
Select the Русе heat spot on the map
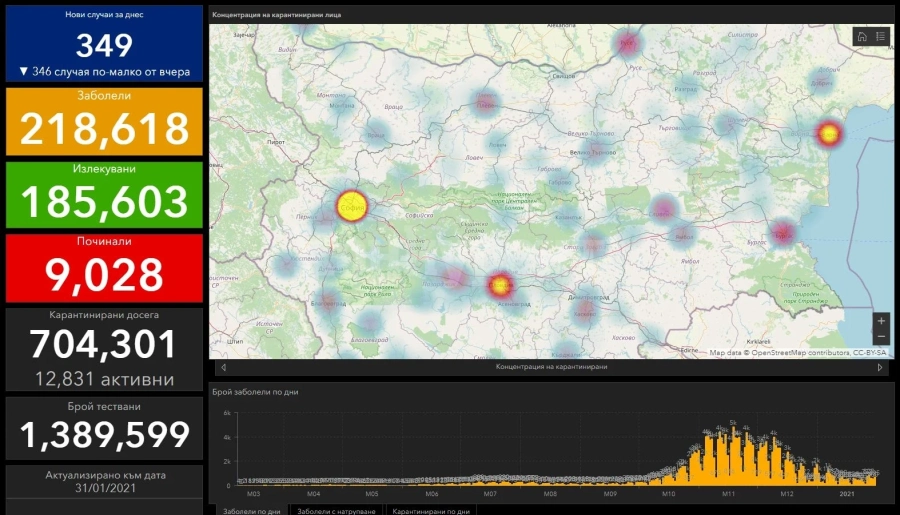pyautogui.click(x=627, y=43)
